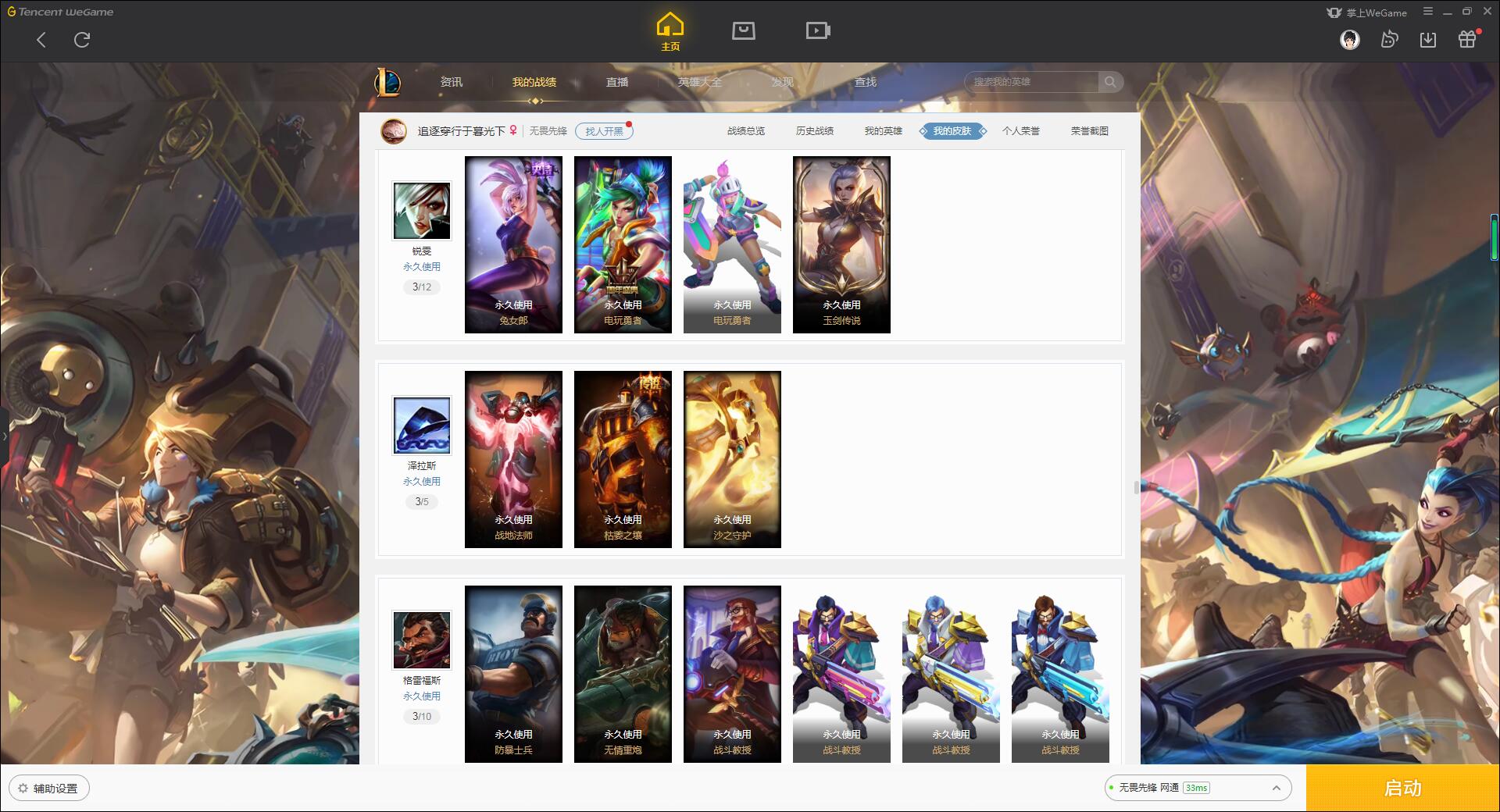The height and width of the screenshot is (812, 1500).
Task: Go back with the back arrow
Action: (41, 40)
